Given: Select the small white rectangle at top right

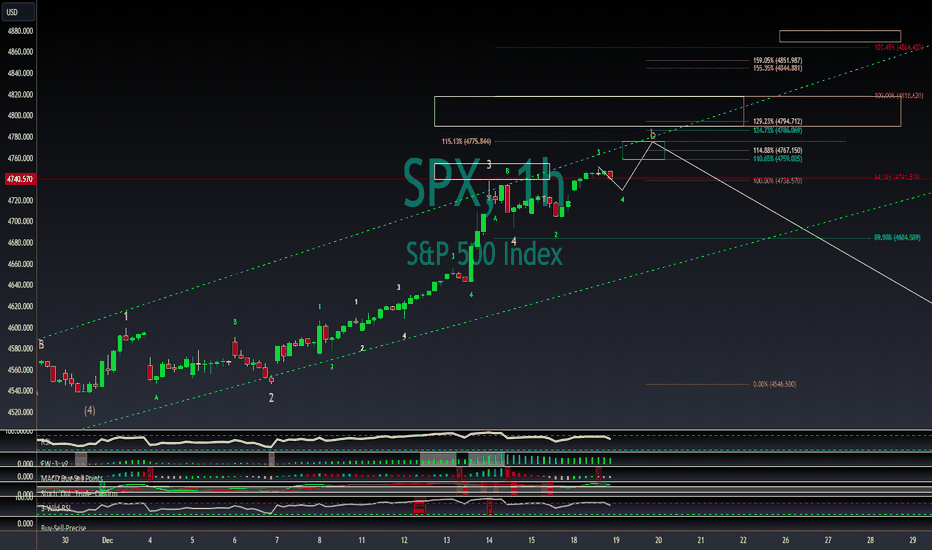Looking at the screenshot, I should click(x=840, y=36).
